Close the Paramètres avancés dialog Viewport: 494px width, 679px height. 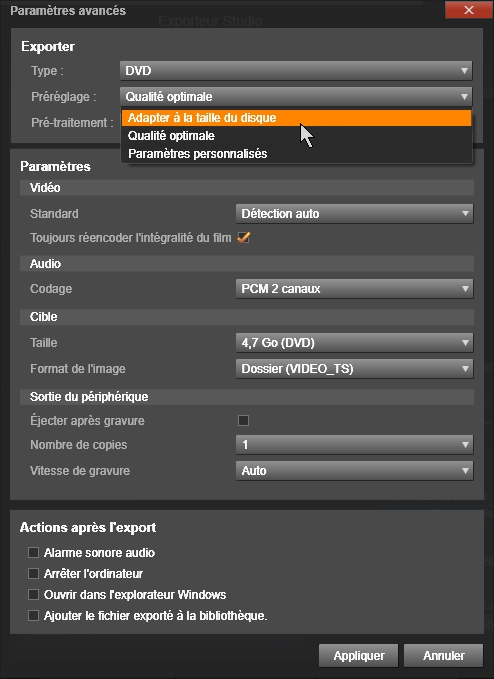(468, 10)
